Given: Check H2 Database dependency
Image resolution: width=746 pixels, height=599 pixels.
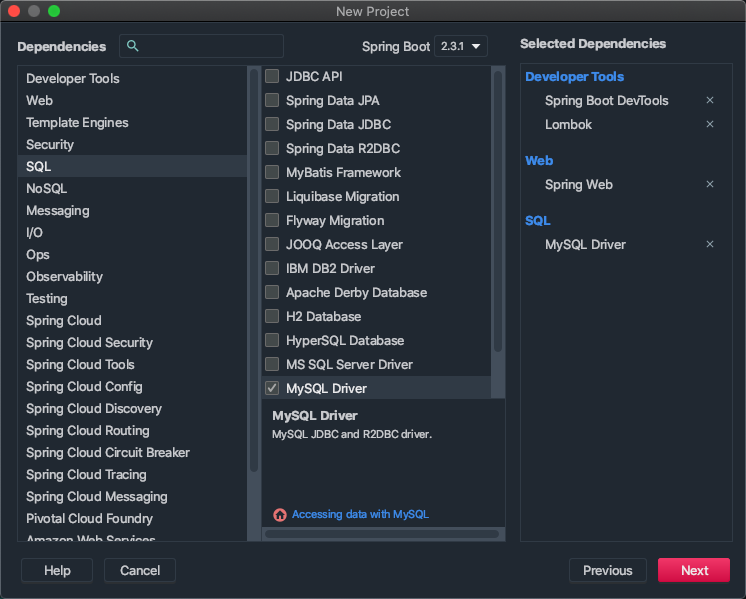Looking at the screenshot, I should click(272, 316).
